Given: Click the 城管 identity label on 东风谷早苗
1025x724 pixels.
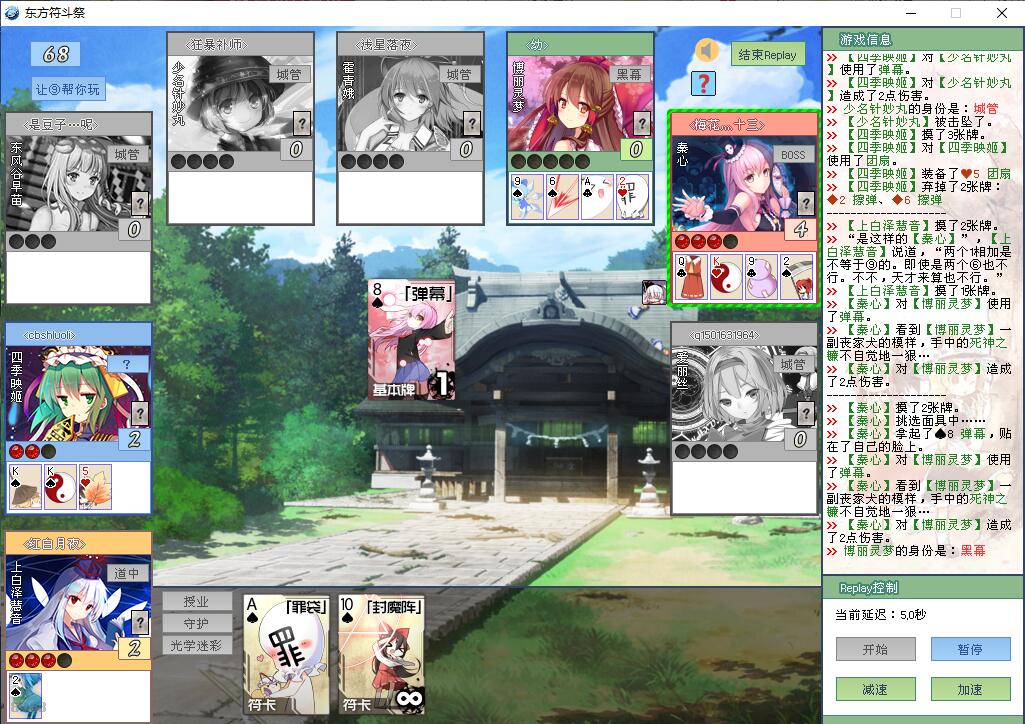Looking at the screenshot, I should point(127,154).
